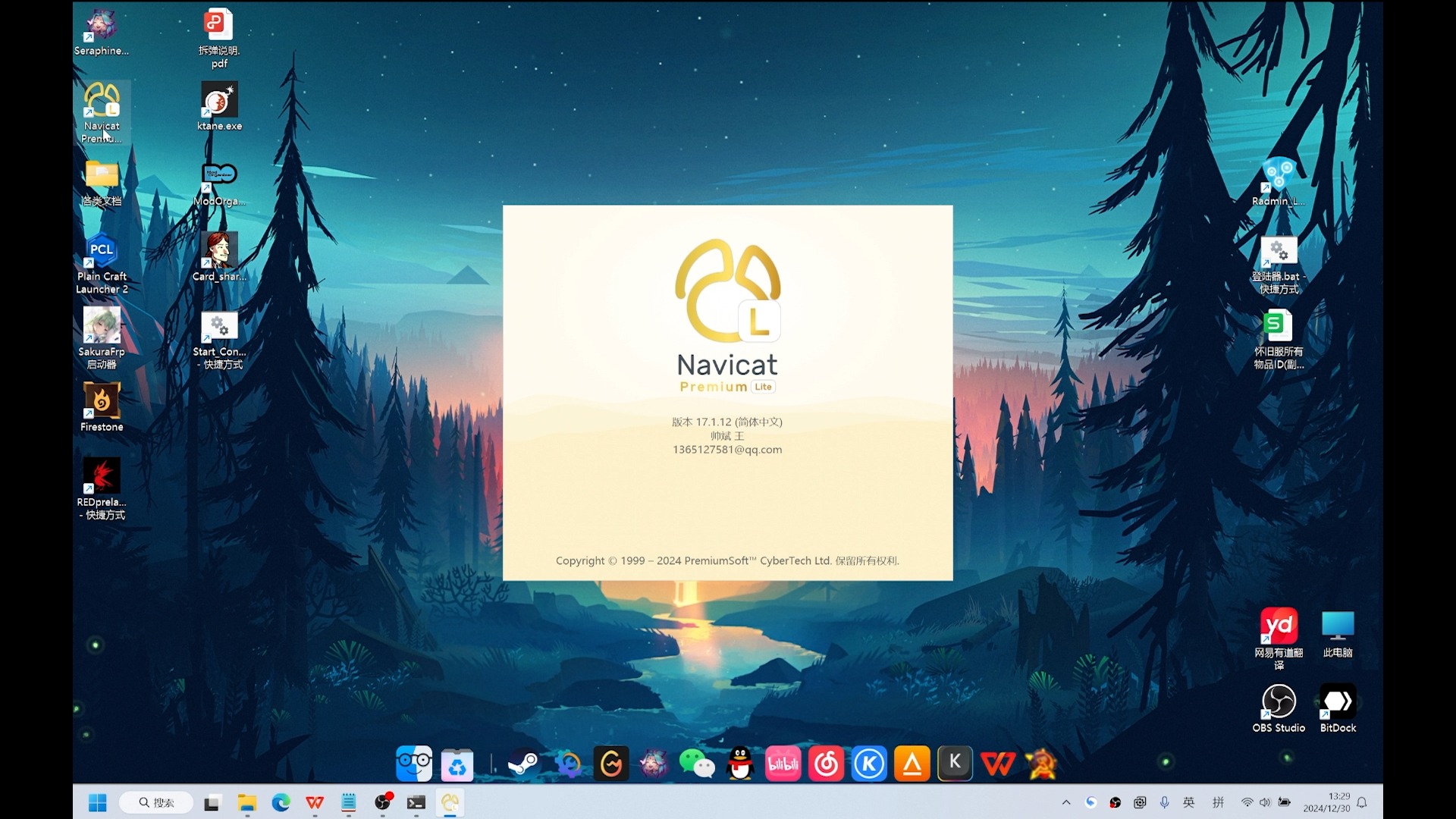Open the black and orange G app in the dock

pyautogui.click(x=611, y=764)
